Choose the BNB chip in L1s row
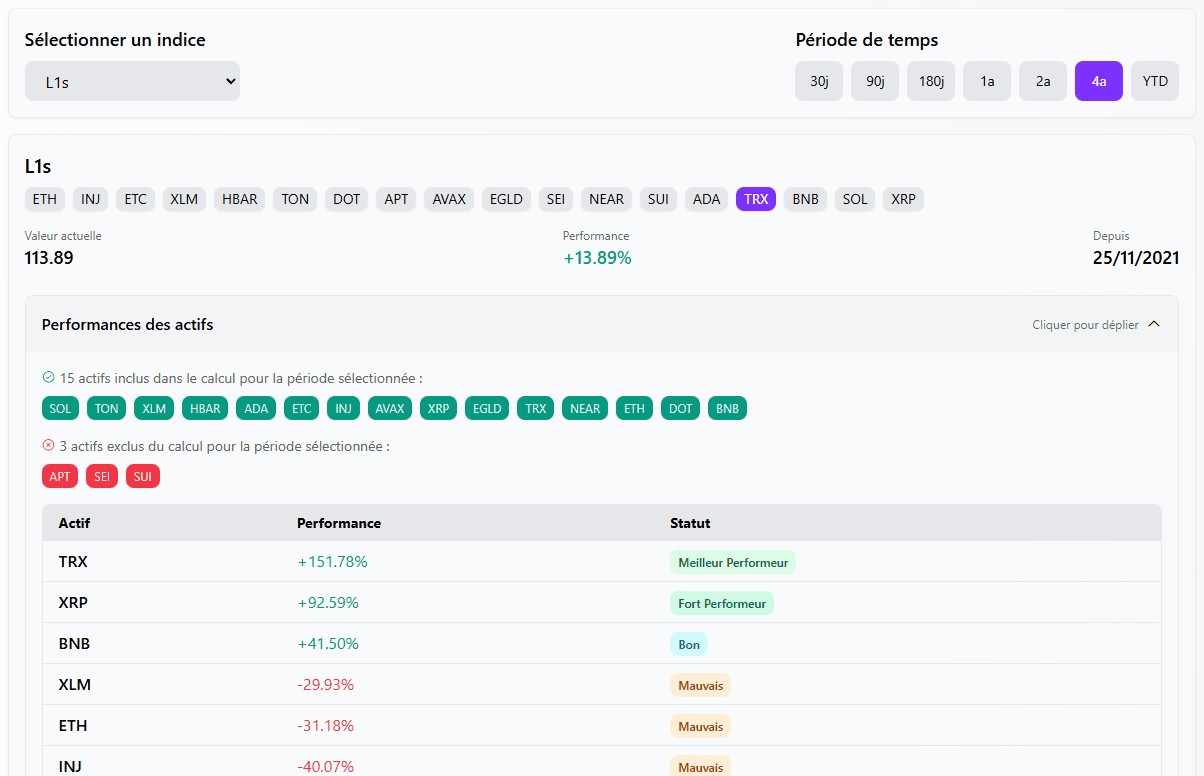 tap(806, 199)
